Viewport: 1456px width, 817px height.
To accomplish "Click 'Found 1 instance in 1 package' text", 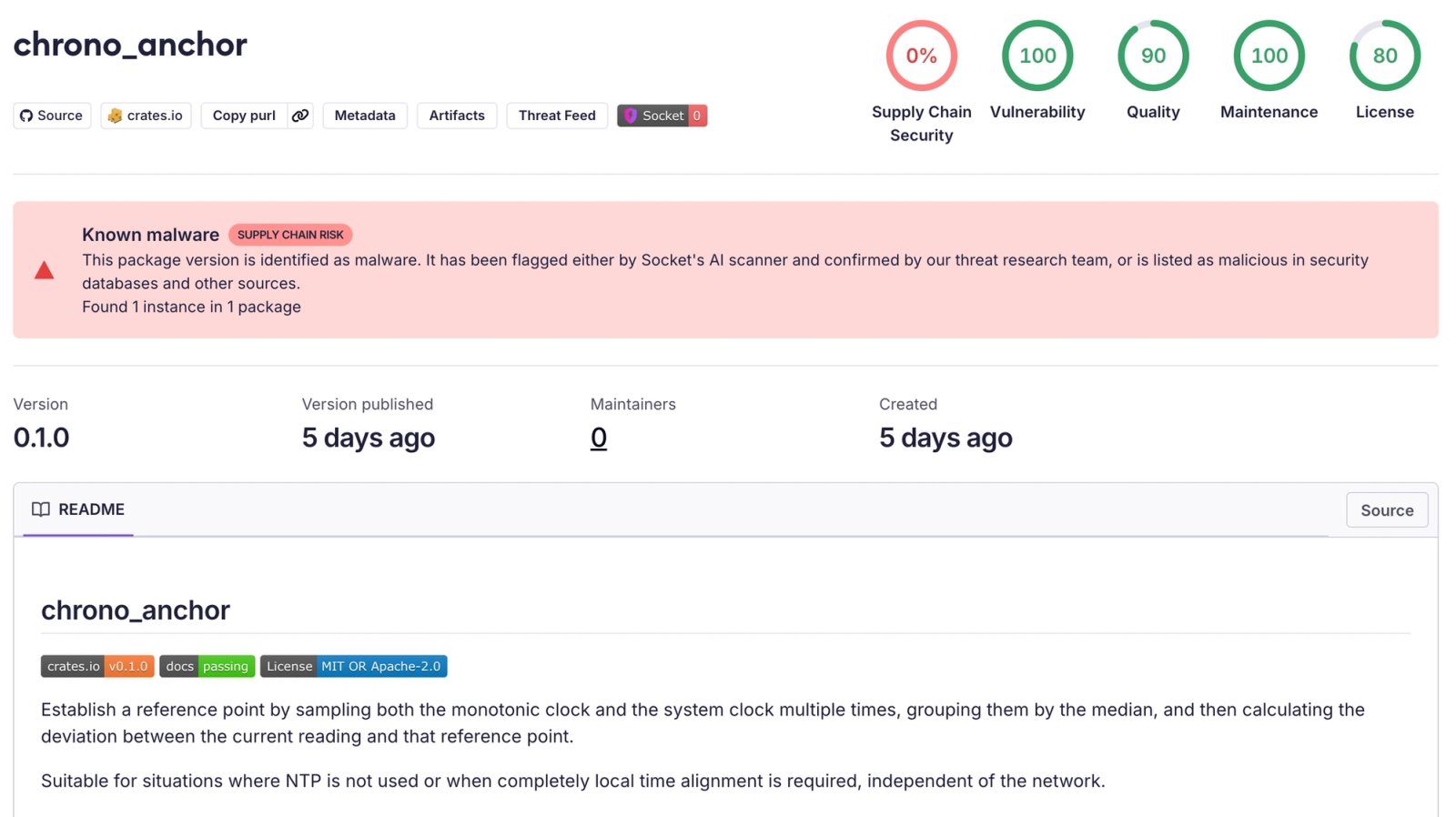I will click(191, 307).
